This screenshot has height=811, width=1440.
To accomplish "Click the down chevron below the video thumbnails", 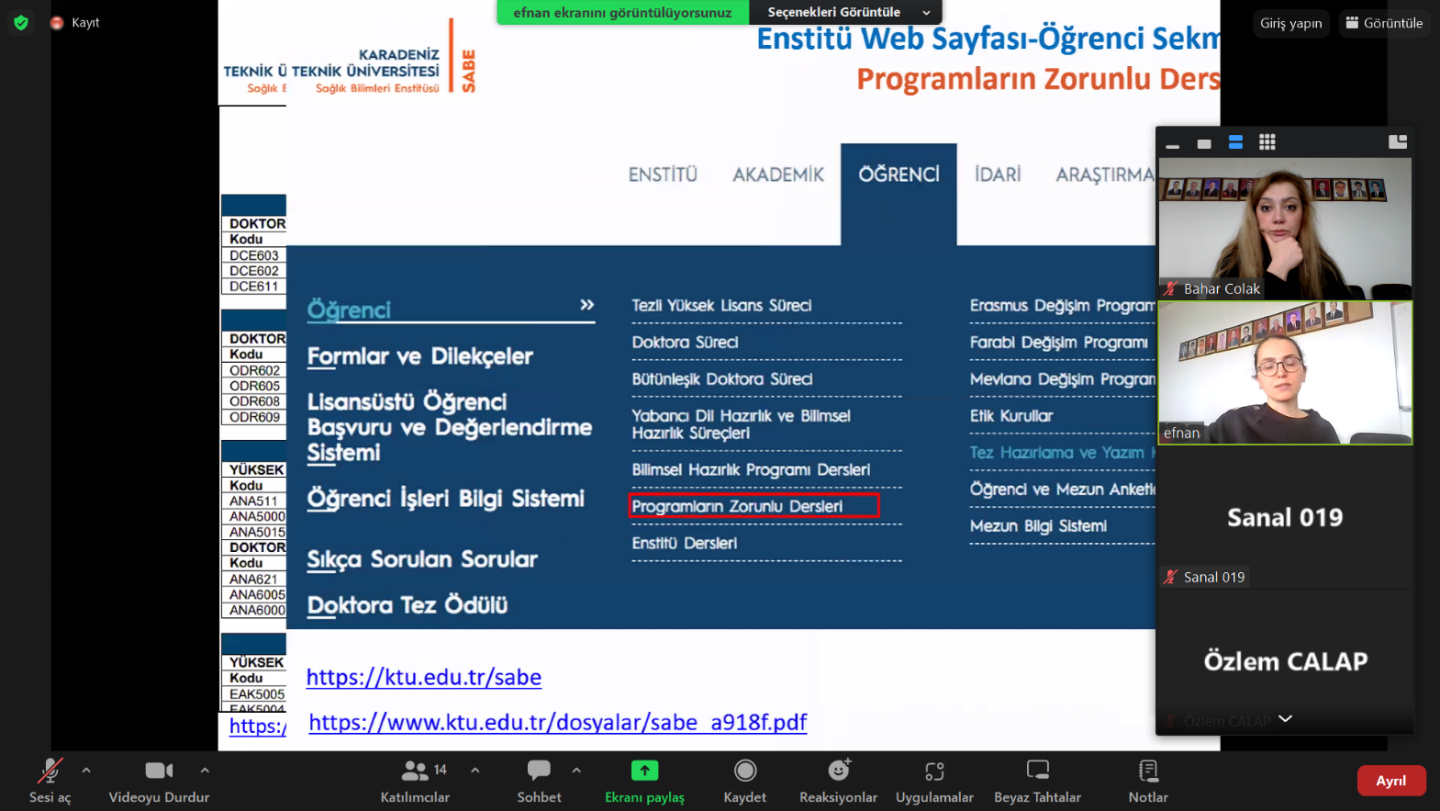I will point(1286,718).
